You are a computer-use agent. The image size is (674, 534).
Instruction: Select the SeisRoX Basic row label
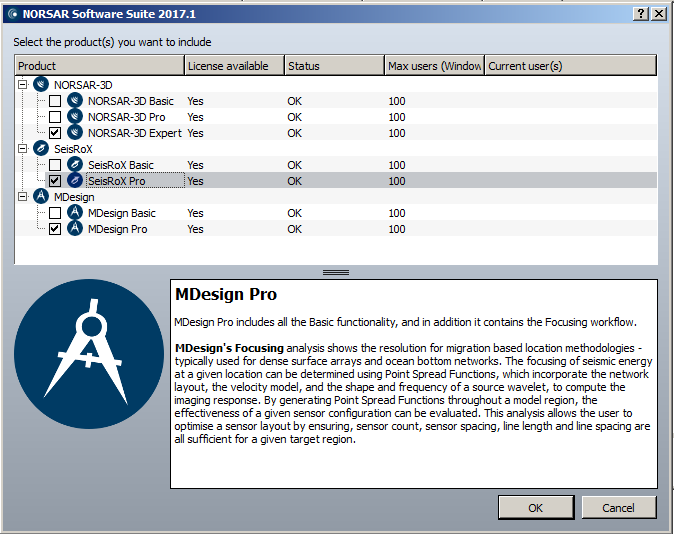[121, 165]
